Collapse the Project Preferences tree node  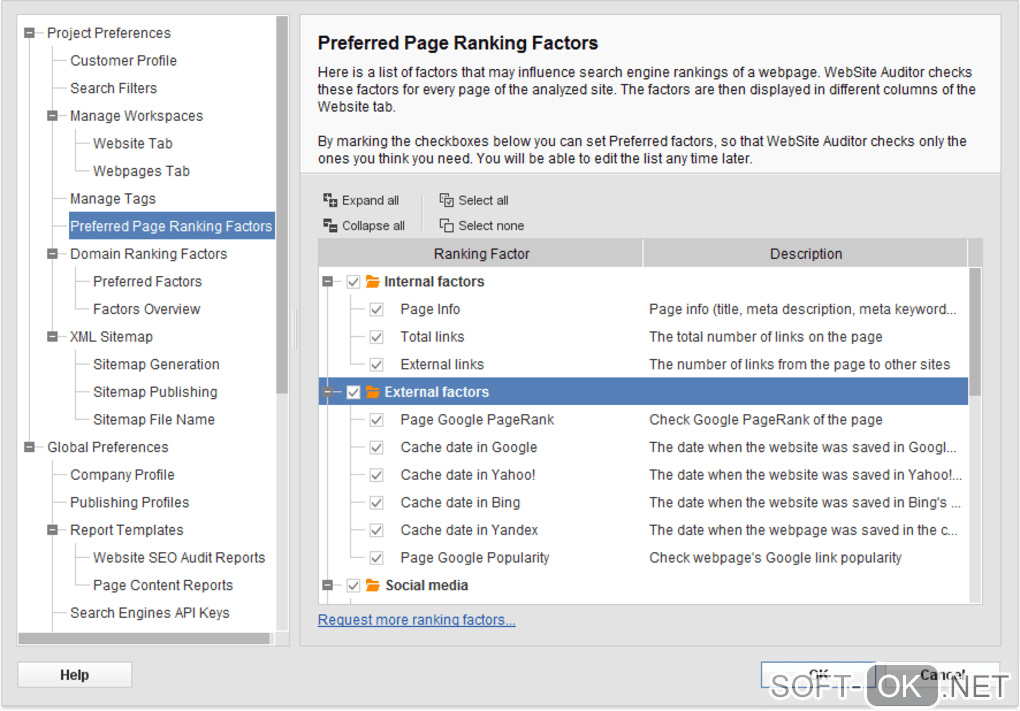[x=29, y=33]
